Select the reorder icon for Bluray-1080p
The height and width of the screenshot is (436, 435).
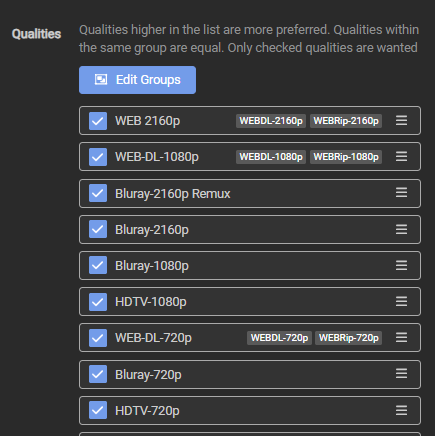[401, 265]
